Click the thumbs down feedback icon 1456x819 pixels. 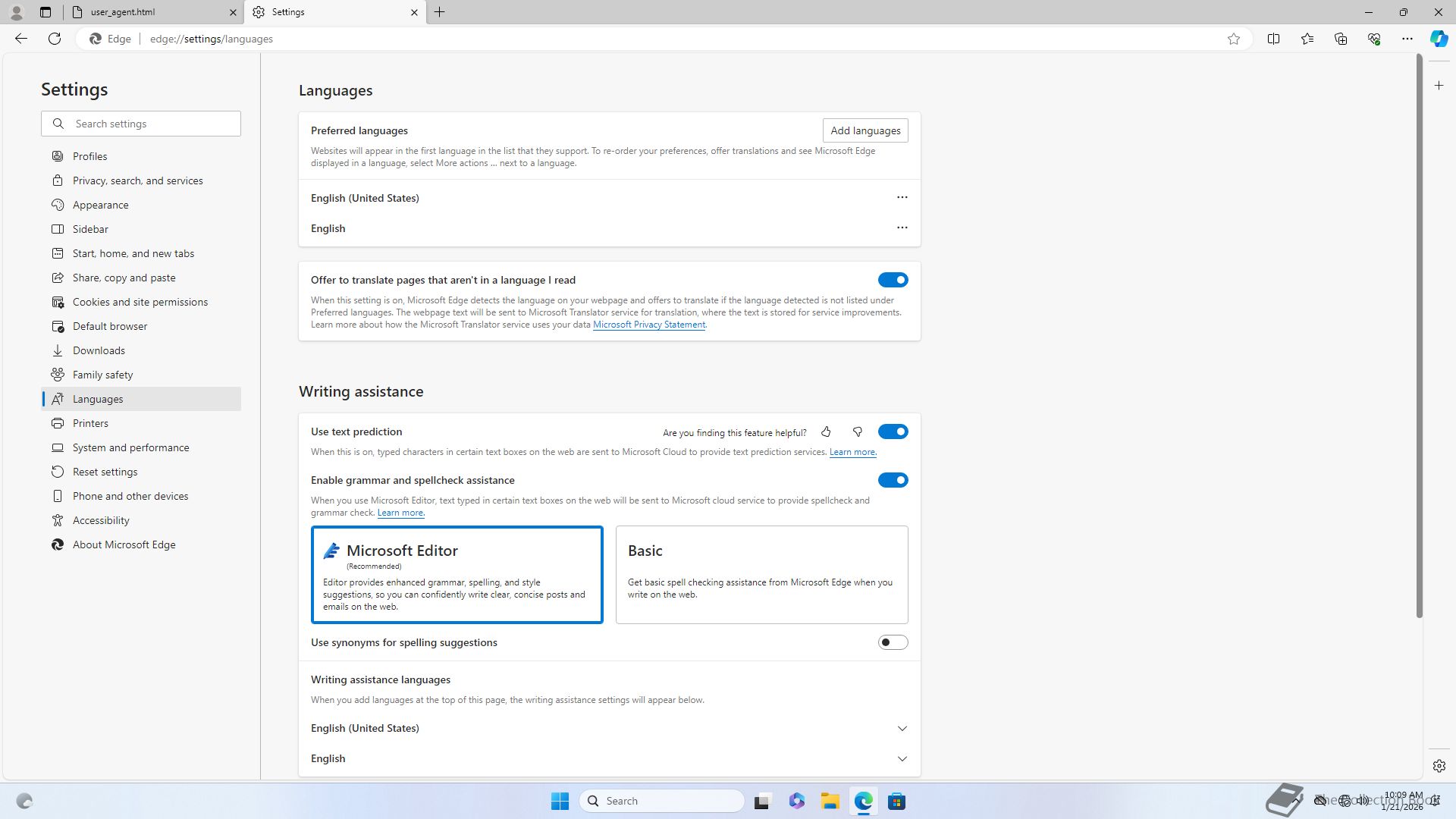pyautogui.click(x=858, y=431)
